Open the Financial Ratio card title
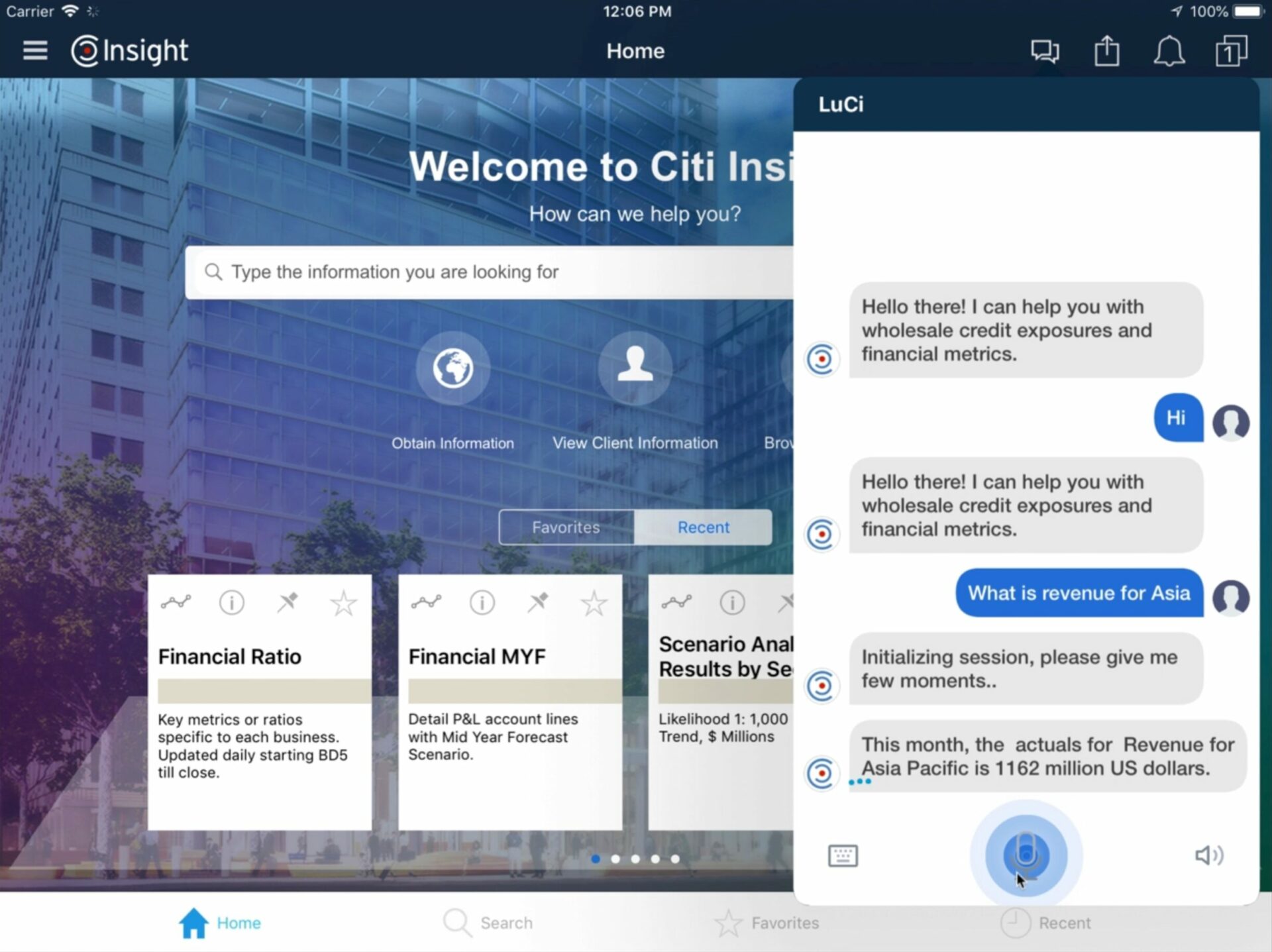Image resolution: width=1272 pixels, height=952 pixels. pos(230,657)
